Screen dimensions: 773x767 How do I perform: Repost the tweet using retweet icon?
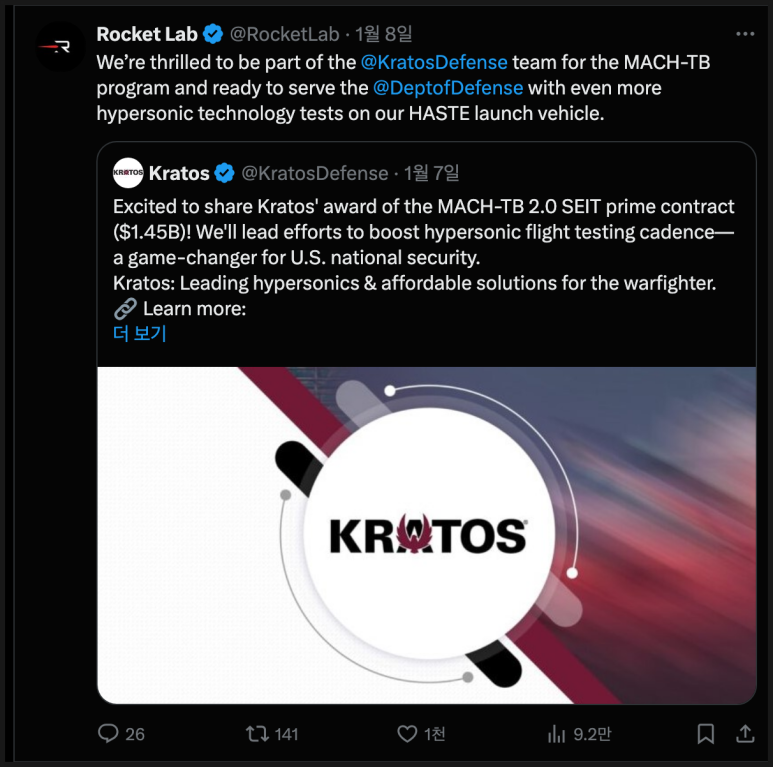click(257, 733)
